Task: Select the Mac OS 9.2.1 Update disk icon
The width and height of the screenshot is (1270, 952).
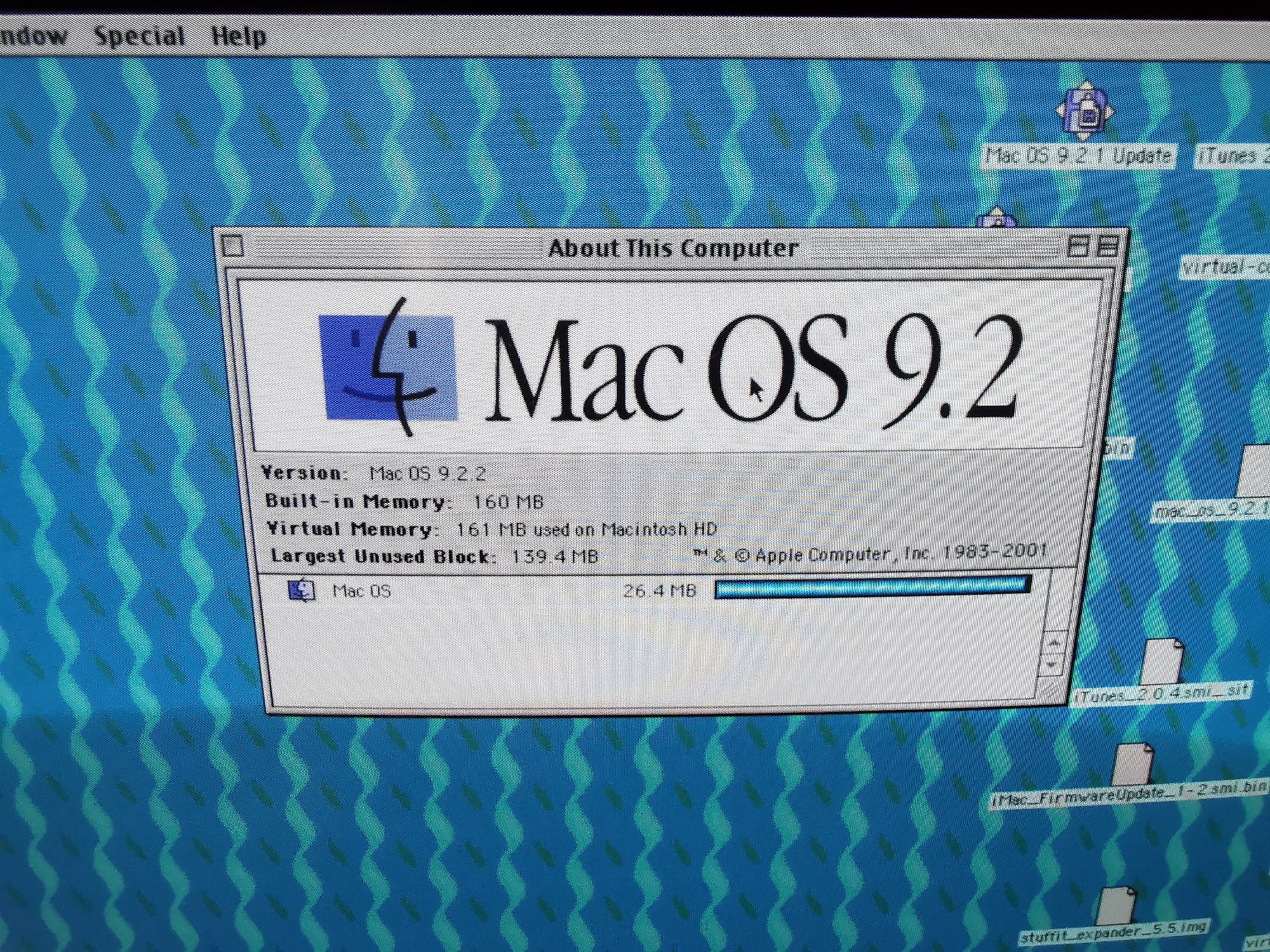Action: [x=1085, y=112]
